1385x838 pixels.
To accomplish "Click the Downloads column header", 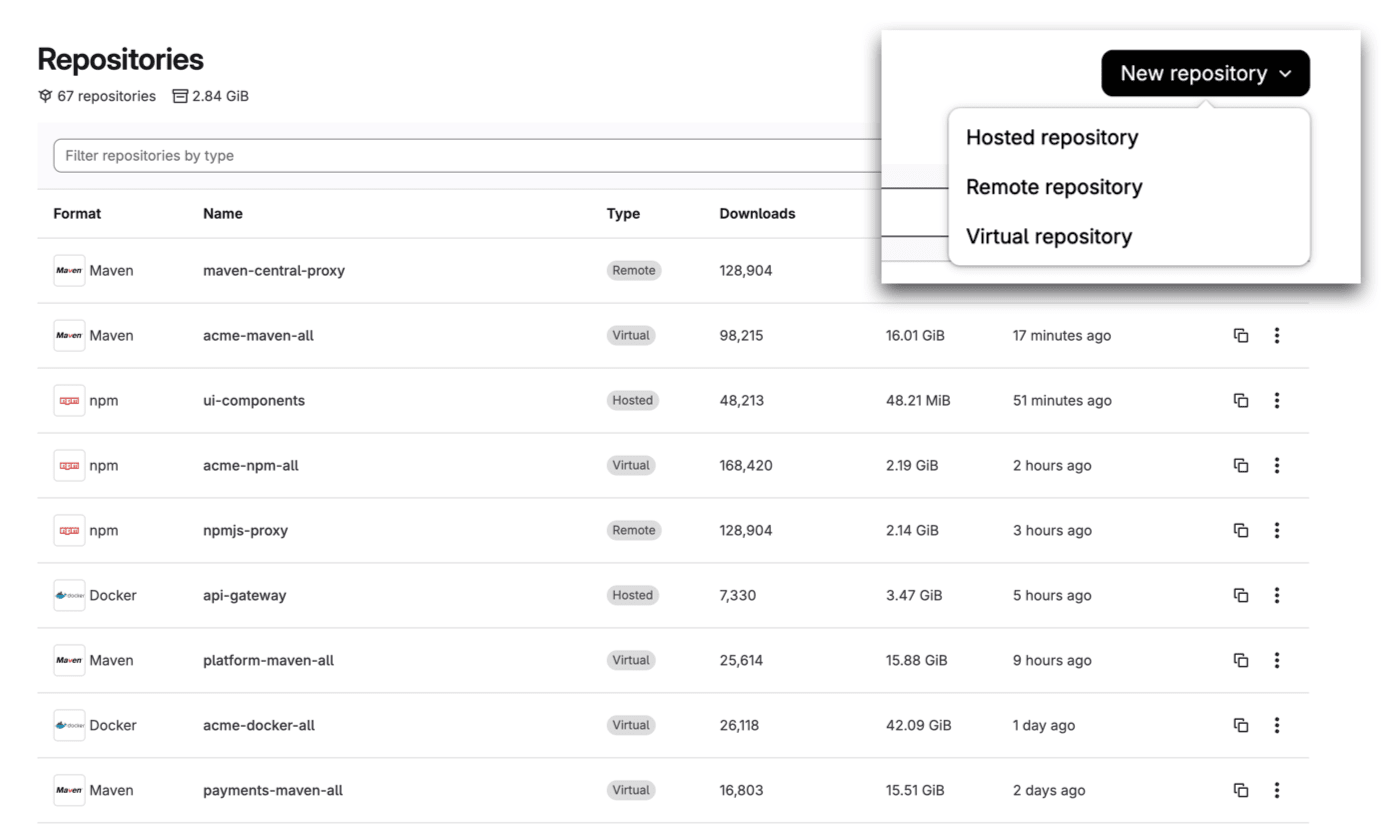I will coord(757,214).
